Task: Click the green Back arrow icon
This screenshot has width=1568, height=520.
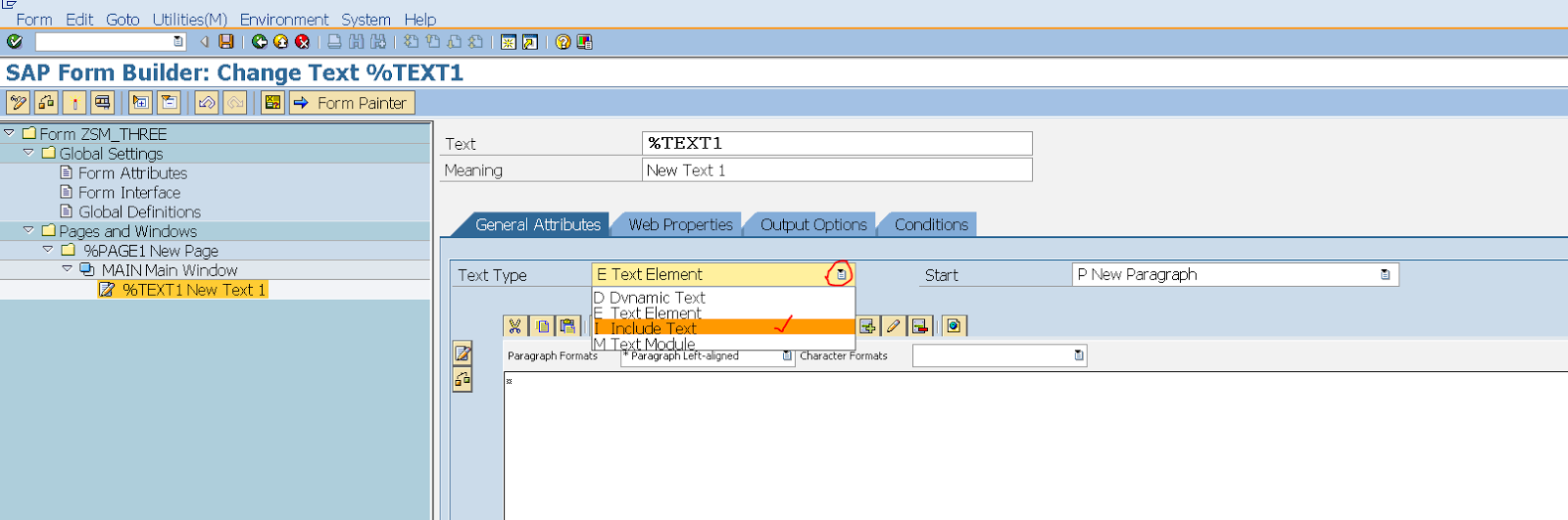Action: (x=260, y=41)
